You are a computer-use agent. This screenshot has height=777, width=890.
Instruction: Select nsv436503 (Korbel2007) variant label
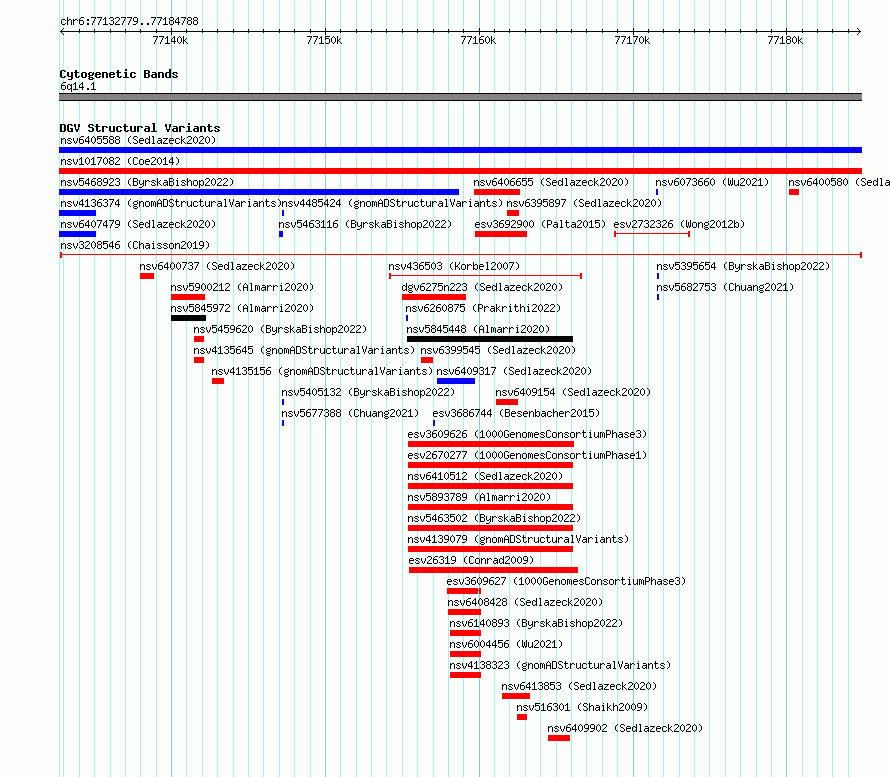click(x=454, y=266)
